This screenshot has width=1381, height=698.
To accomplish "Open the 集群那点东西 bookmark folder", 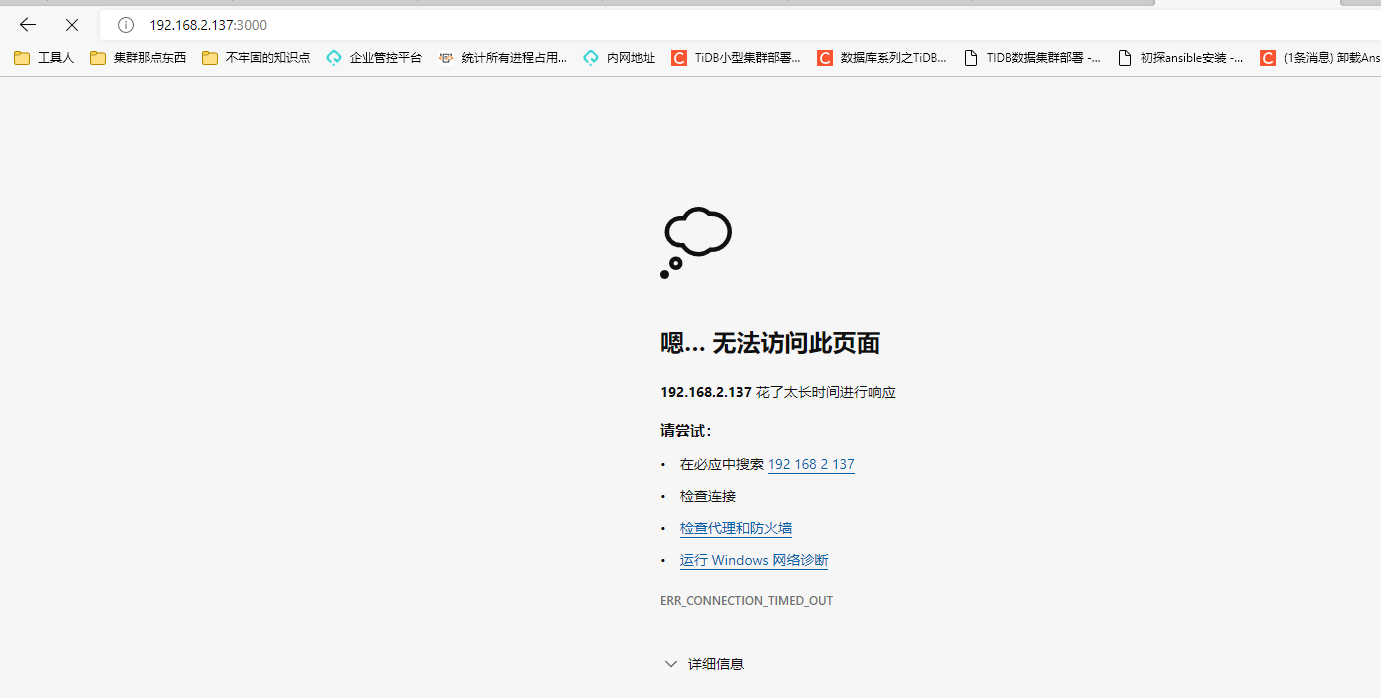I will 138,58.
